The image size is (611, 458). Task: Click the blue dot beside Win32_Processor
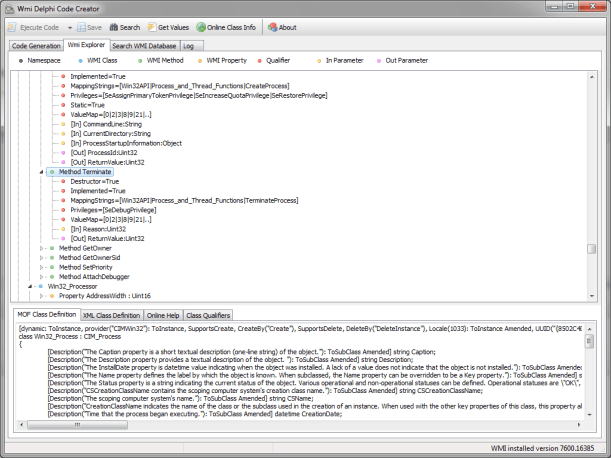coord(40,286)
